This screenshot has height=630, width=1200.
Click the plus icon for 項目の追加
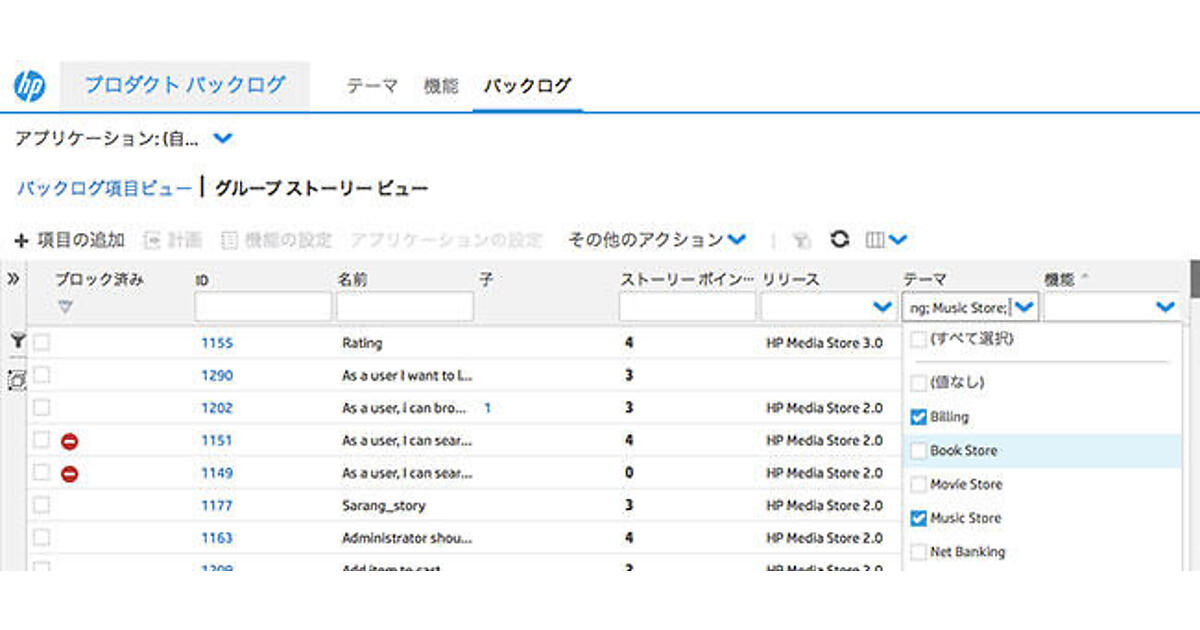point(21,241)
